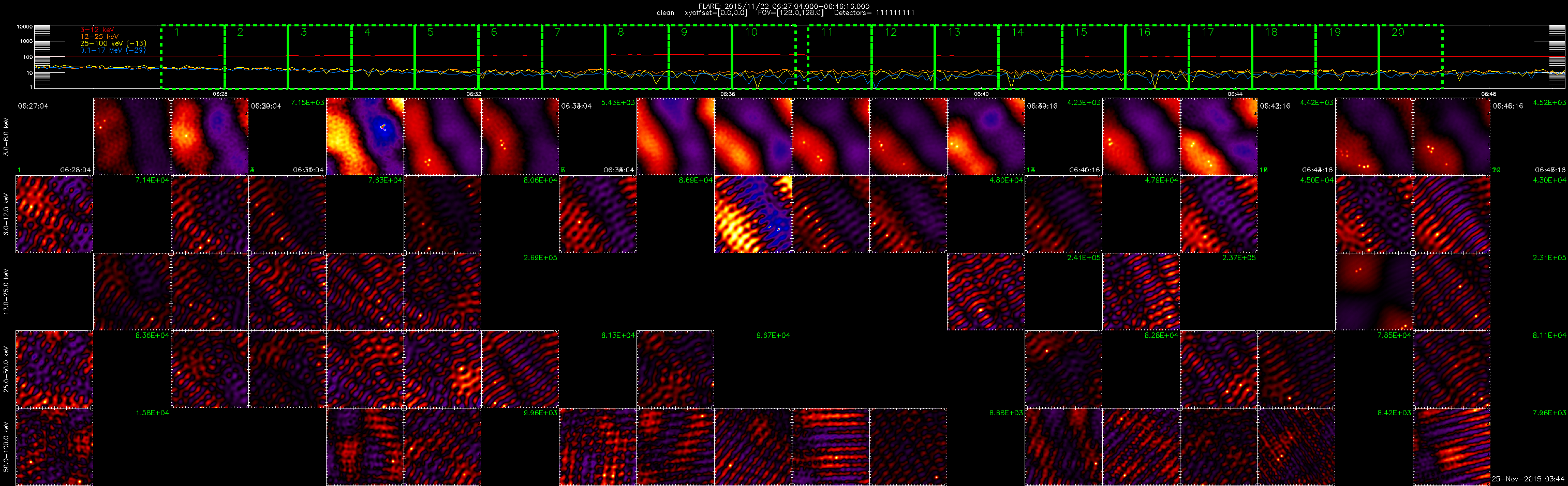Viewport: 1568px width, 486px height.
Task: Click the '6.0-12.0 keV' row label
Action: click(x=6, y=214)
